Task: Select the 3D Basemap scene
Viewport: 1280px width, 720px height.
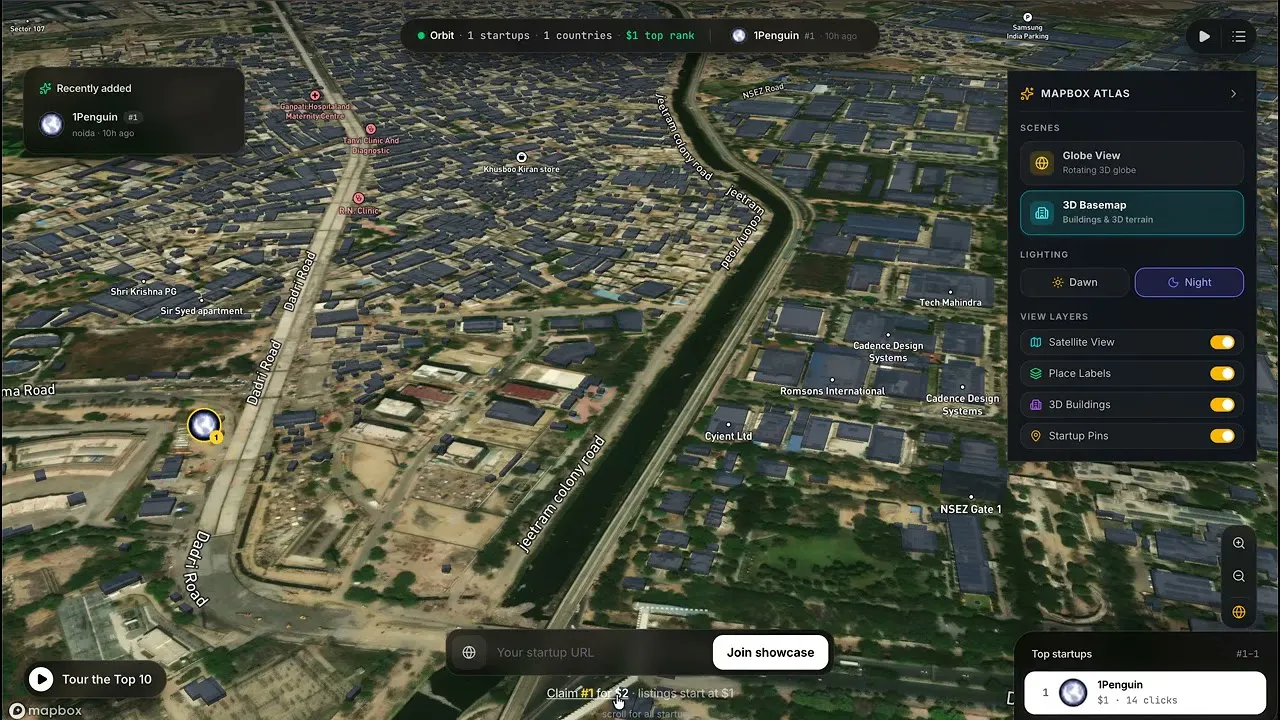Action: (x=1132, y=212)
